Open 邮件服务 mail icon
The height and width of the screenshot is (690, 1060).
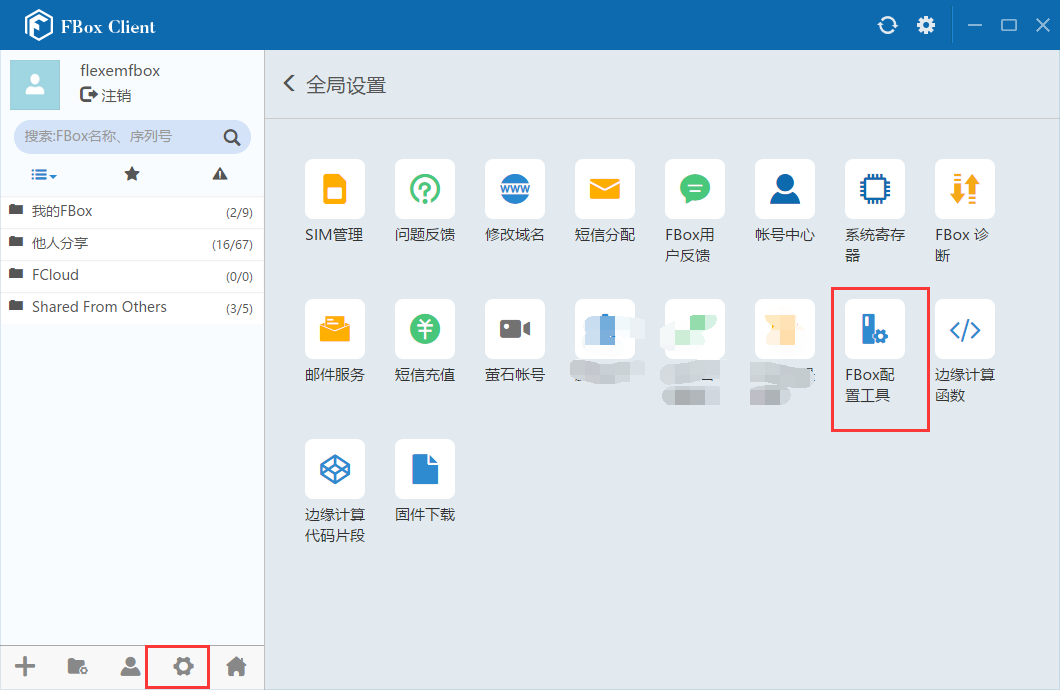(x=335, y=328)
